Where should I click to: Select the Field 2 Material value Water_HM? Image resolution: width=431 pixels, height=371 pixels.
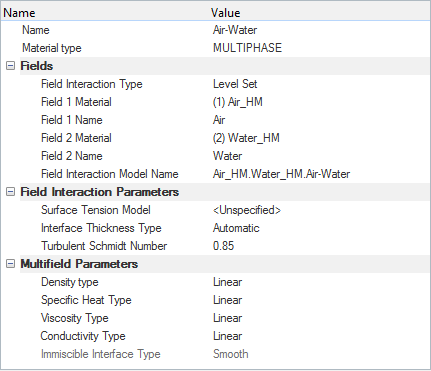pyautogui.click(x=246, y=138)
